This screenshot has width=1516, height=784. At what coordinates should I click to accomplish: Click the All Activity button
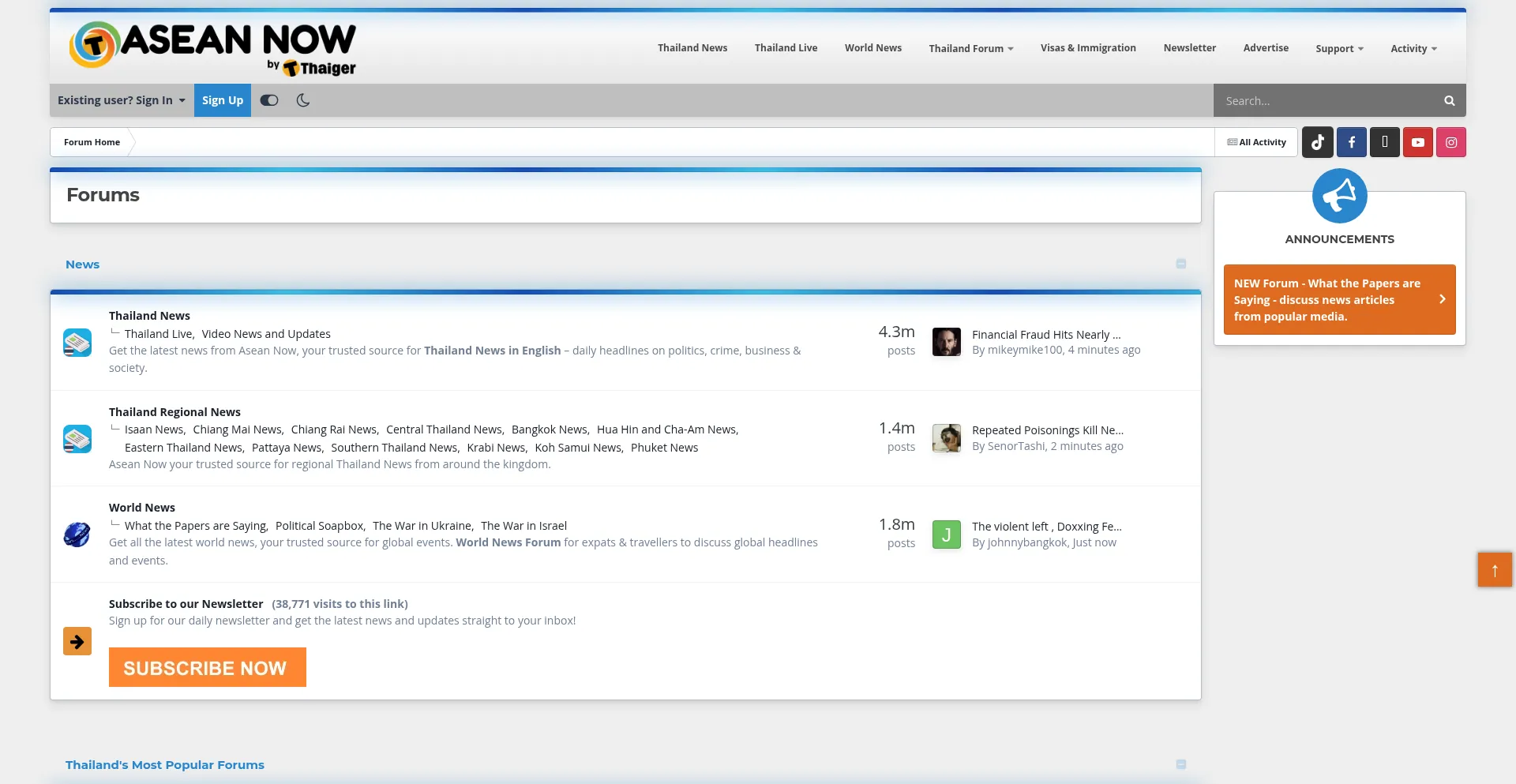1256,142
